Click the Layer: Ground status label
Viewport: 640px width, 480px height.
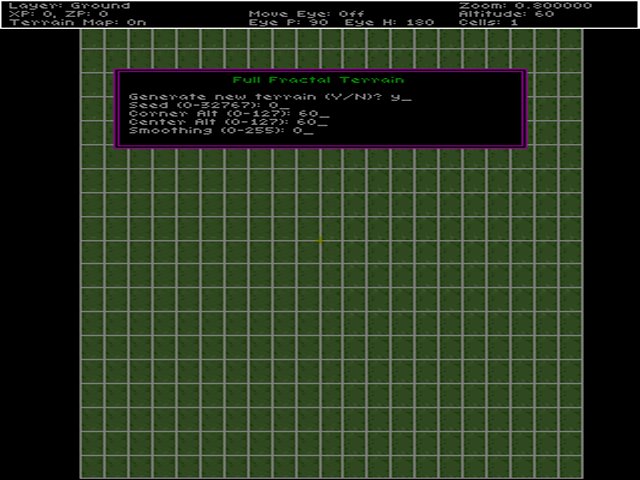[x=69, y=6]
